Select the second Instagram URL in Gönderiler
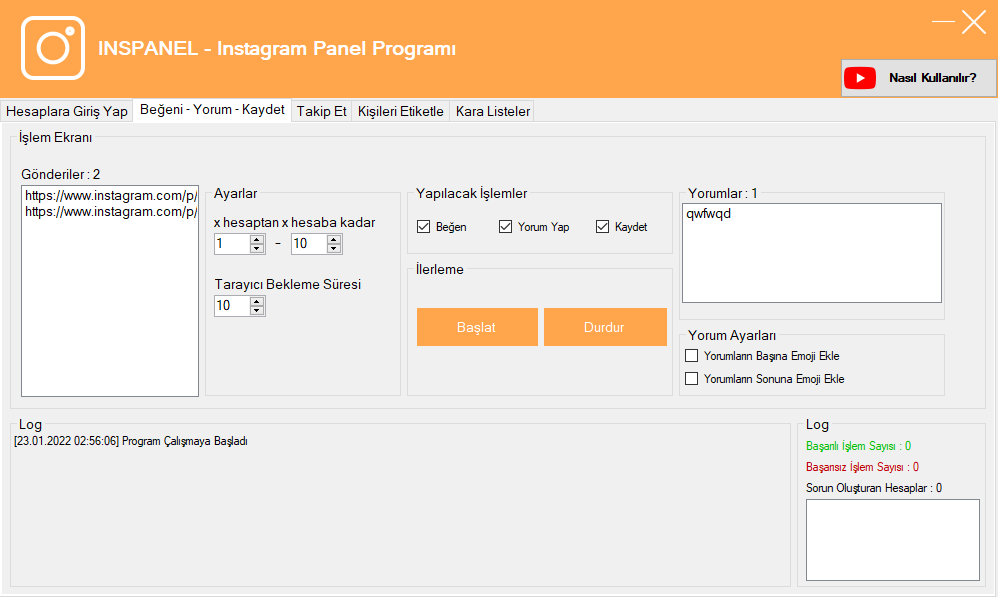This screenshot has height=597, width=998. pos(111,211)
